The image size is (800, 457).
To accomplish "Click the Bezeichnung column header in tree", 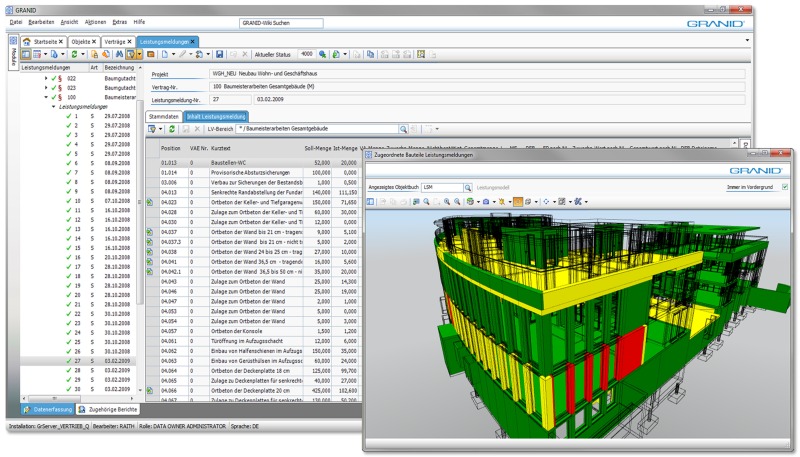I will point(119,67).
